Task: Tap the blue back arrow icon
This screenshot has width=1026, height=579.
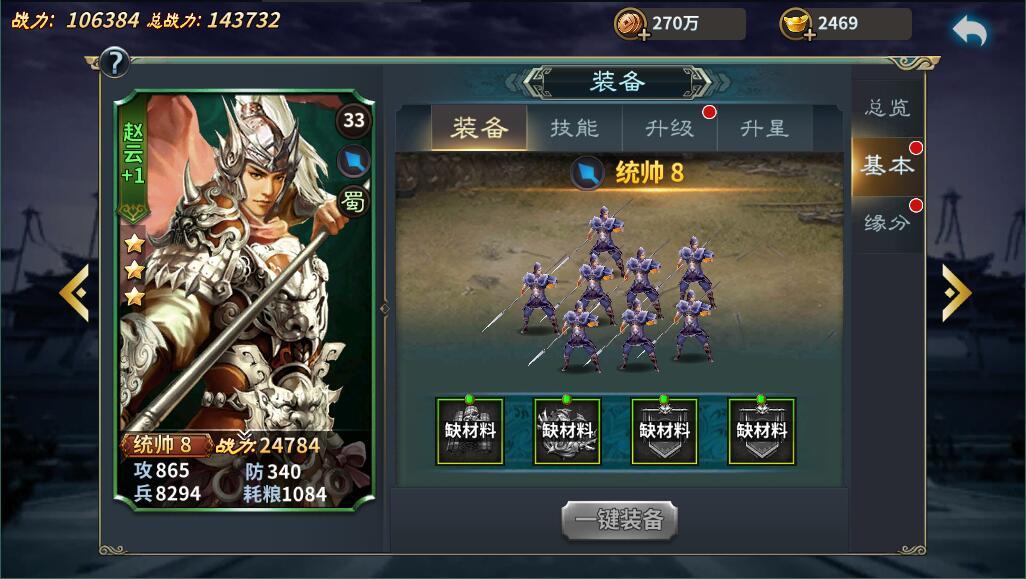Action: click(970, 31)
